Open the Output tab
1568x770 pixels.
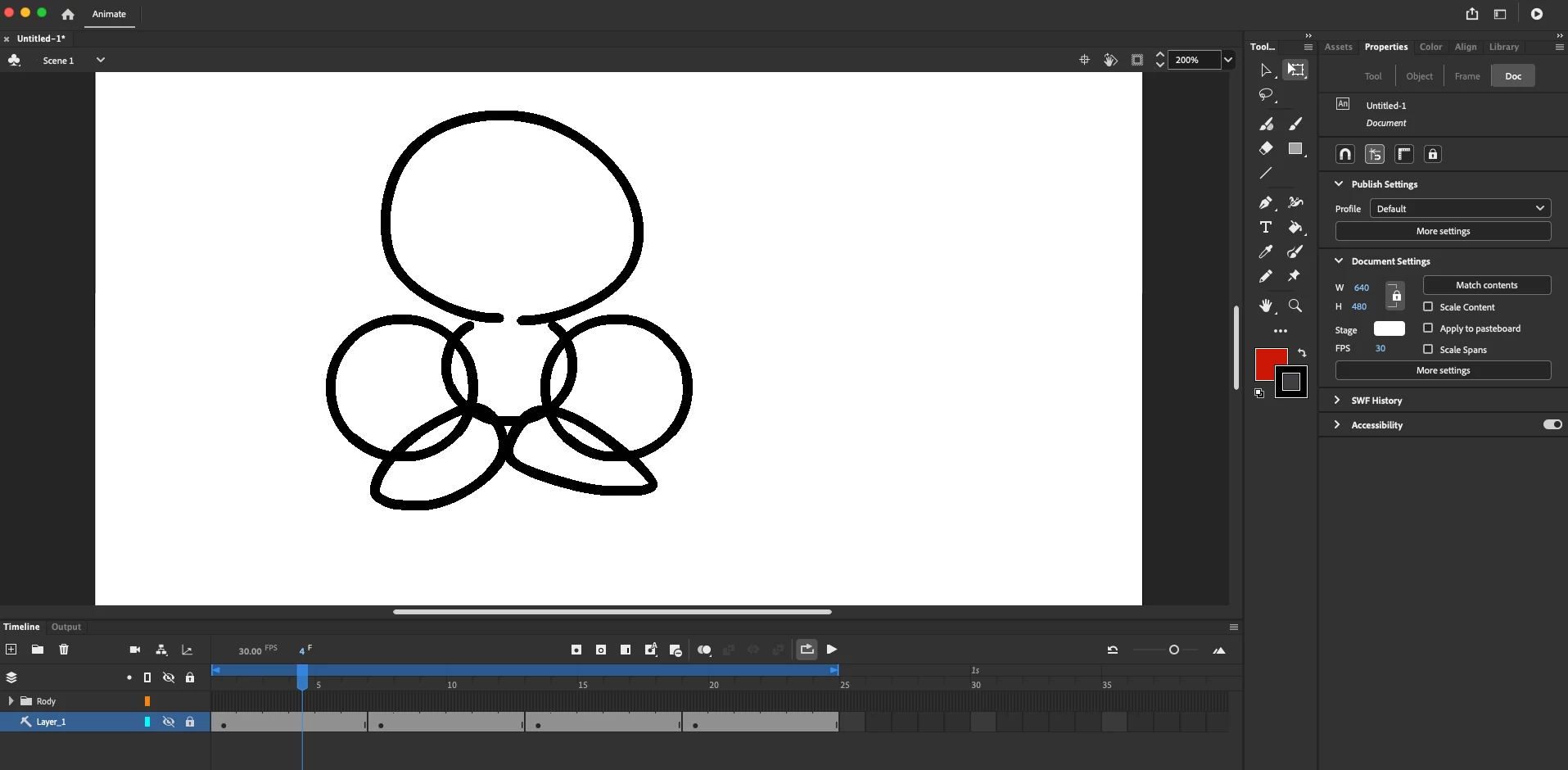tap(66, 627)
